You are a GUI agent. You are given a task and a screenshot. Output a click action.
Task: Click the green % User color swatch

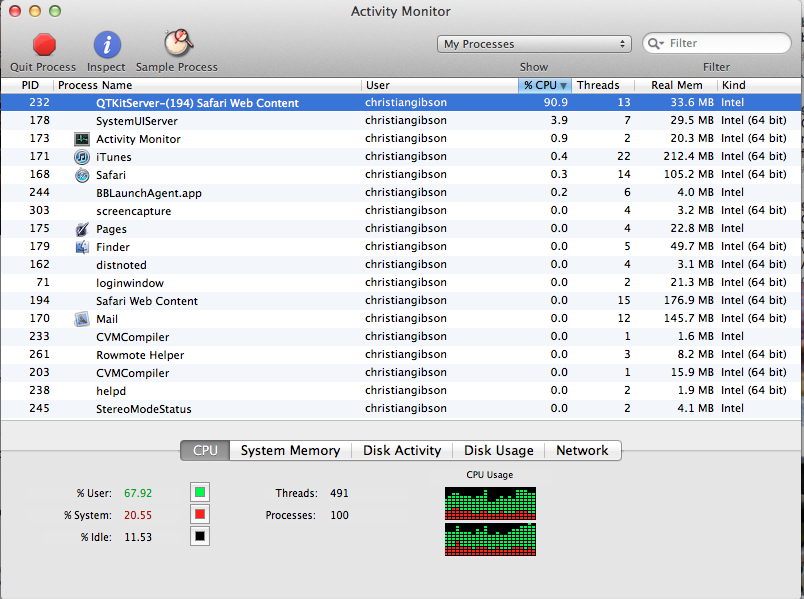pyautogui.click(x=200, y=492)
